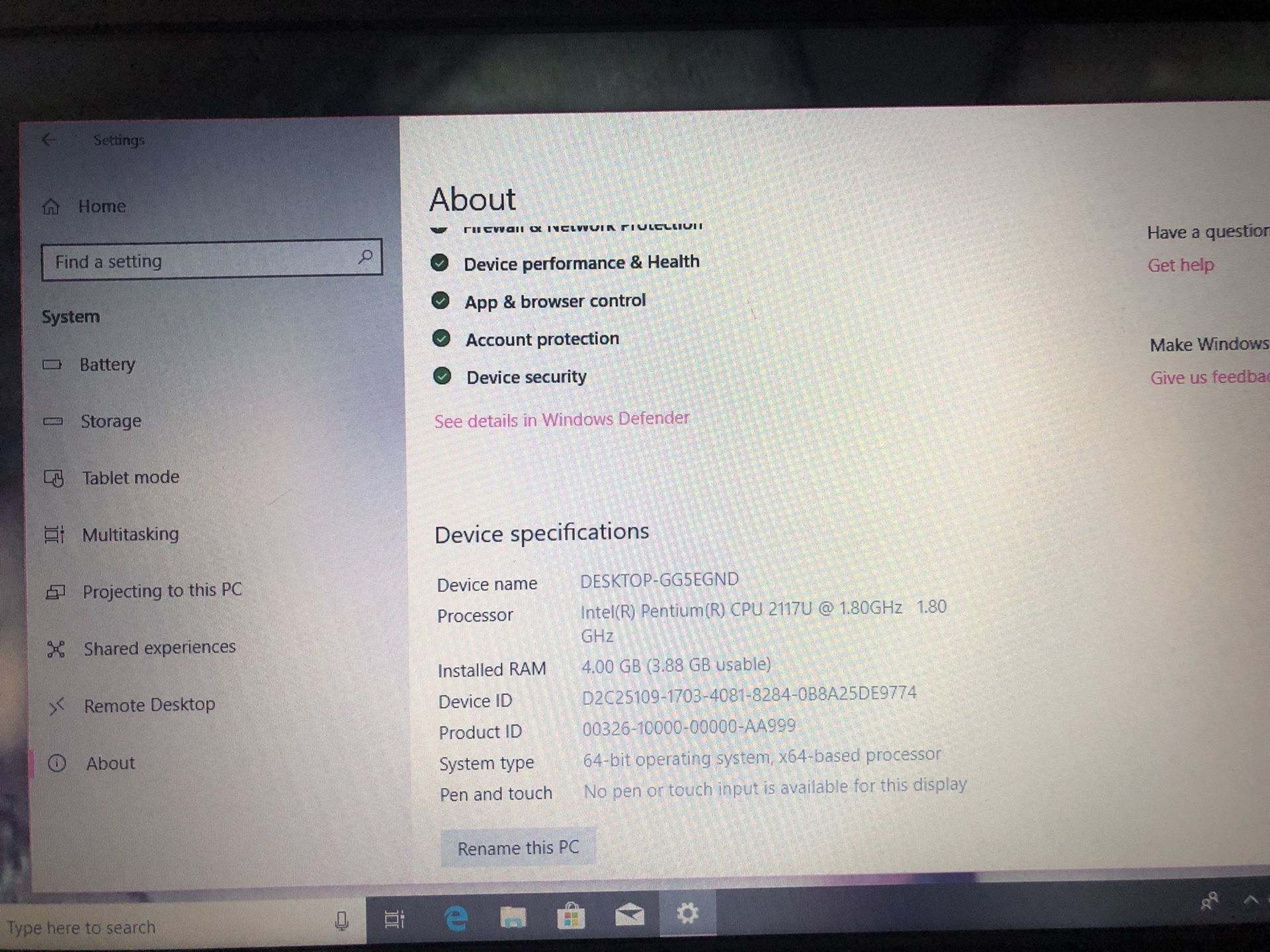Viewport: 1270px width, 952px height.
Task: Click the Storage icon in sidebar
Action: click(56, 421)
